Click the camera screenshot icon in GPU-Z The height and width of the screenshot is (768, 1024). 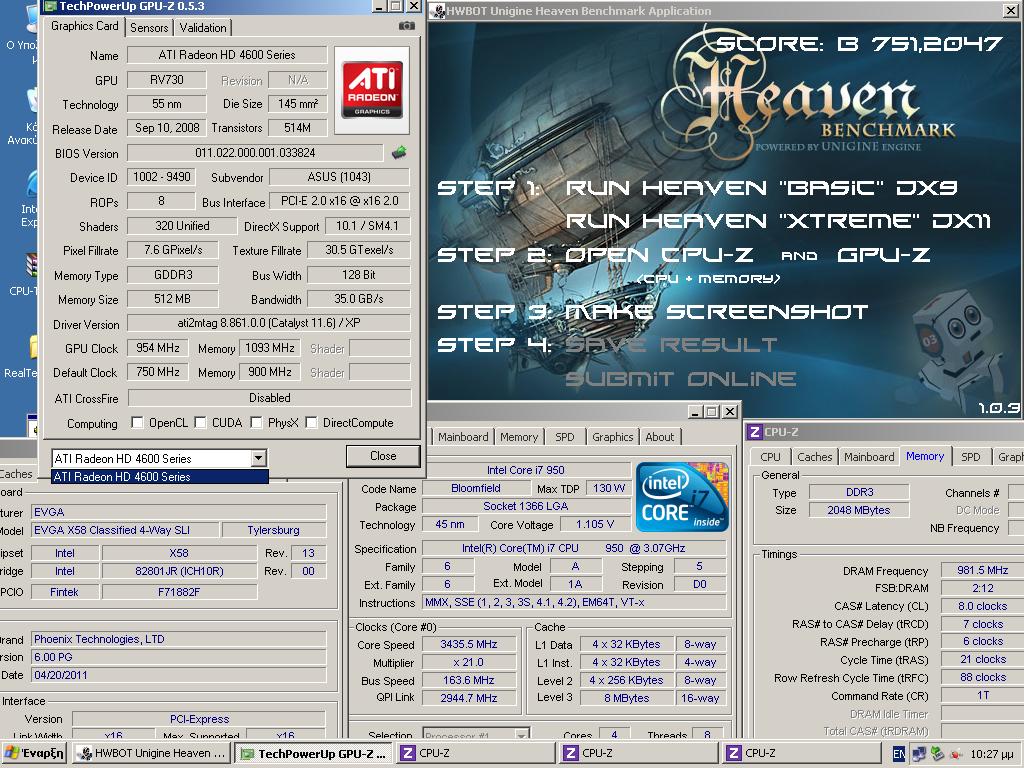406,26
